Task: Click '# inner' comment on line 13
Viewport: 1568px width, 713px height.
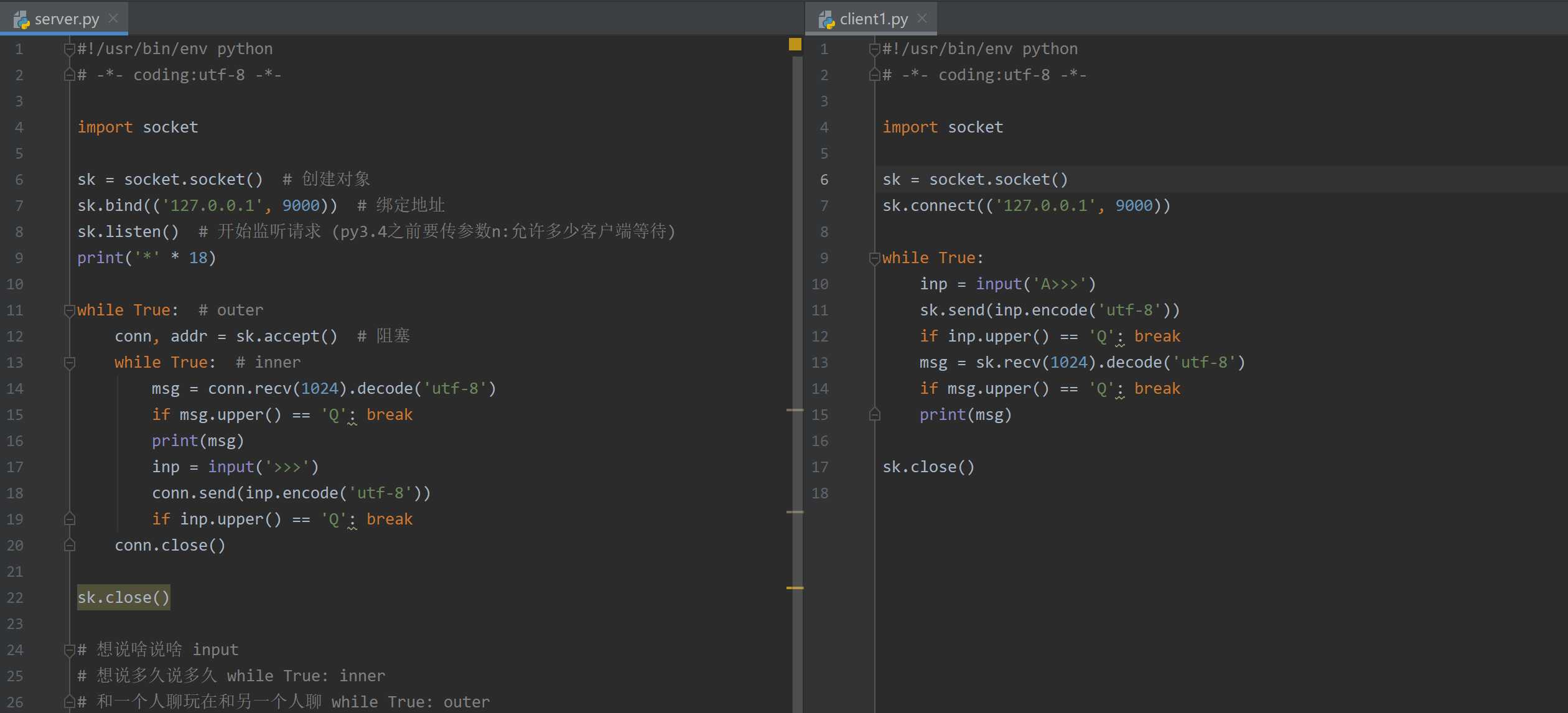Action: (268, 363)
